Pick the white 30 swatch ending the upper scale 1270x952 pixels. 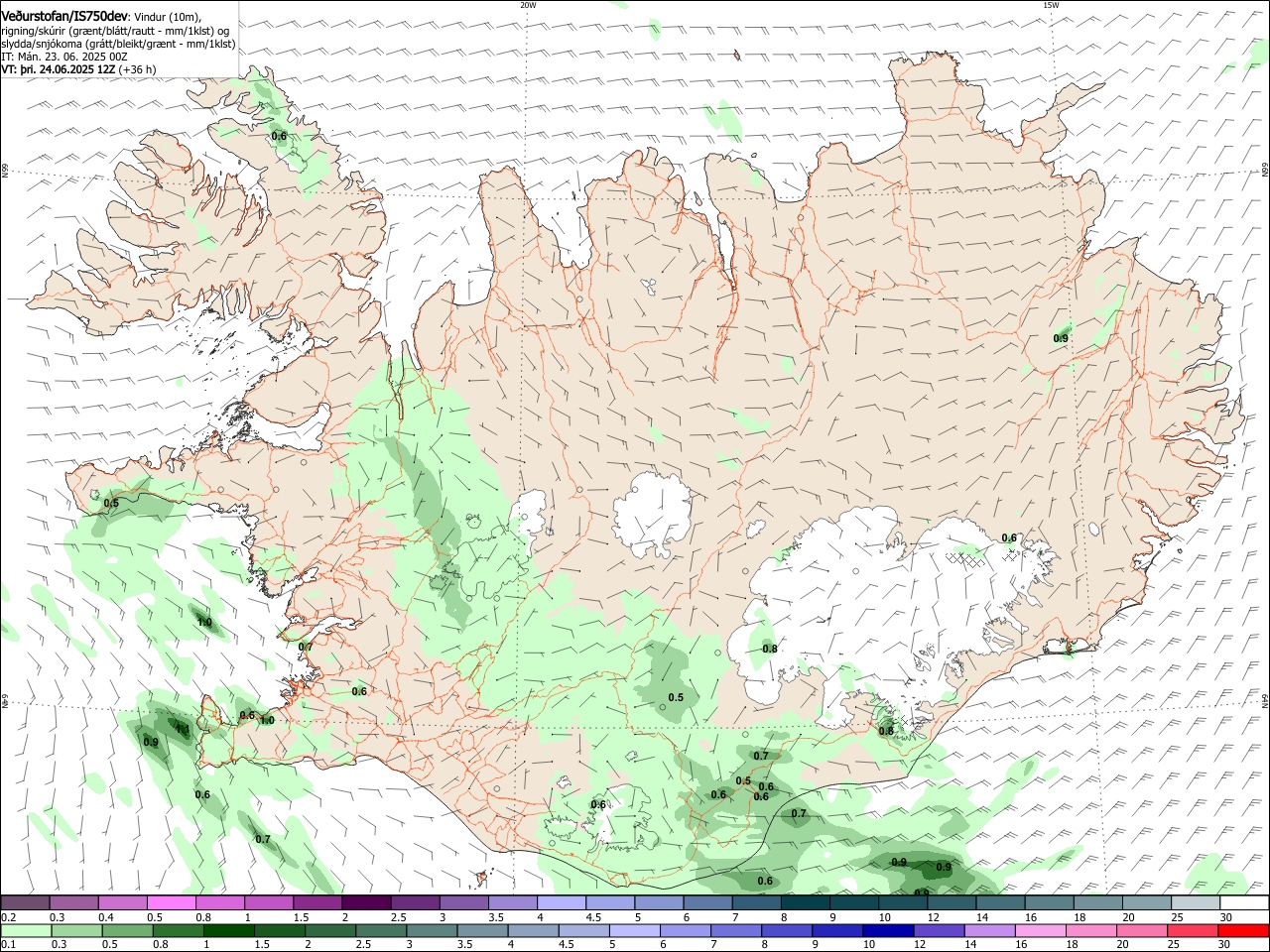pyautogui.click(x=1244, y=903)
